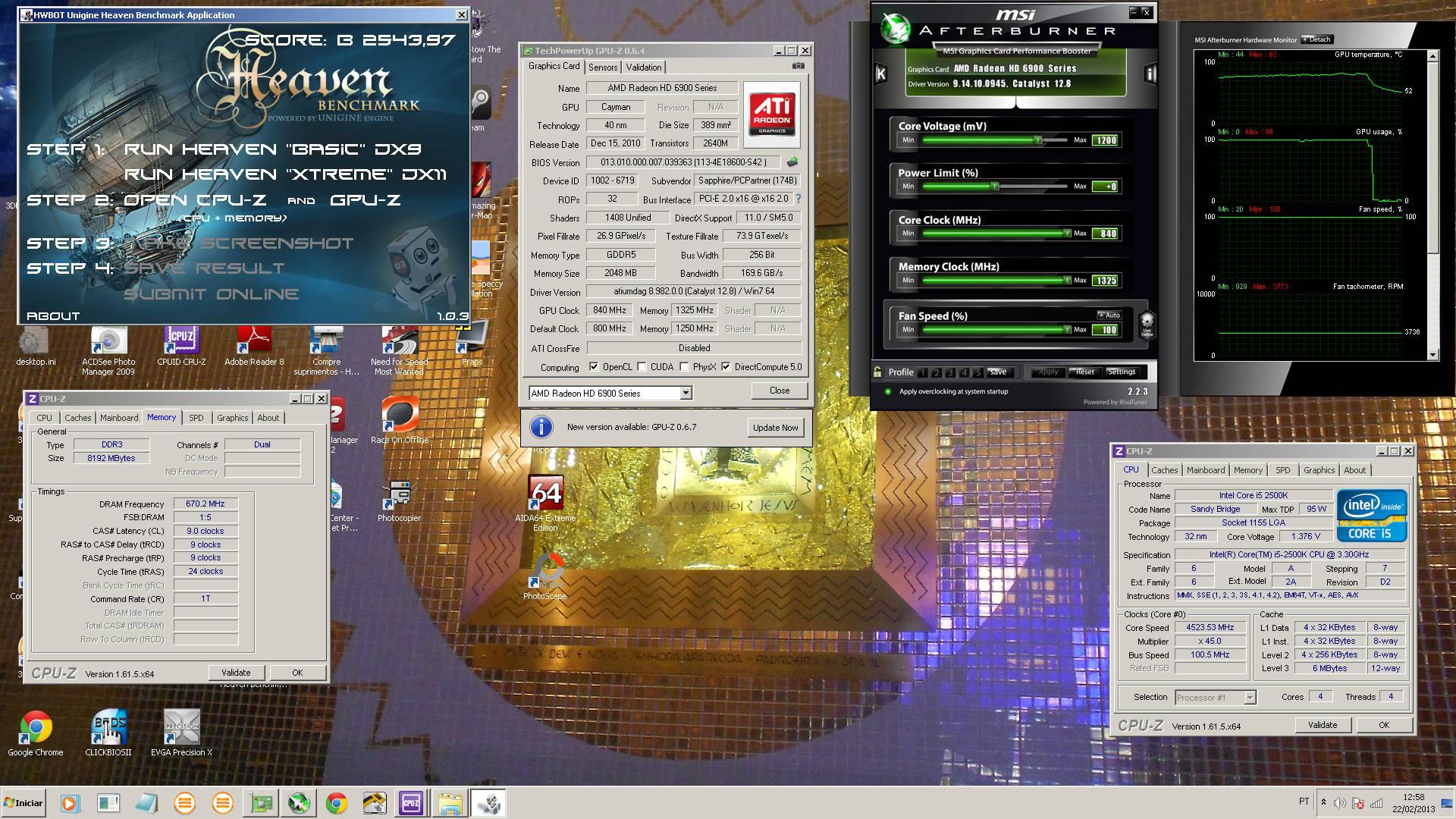Toggle the DirectCompute 5.0 checkbox
Screen dimensions: 1456x819
coord(726,367)
